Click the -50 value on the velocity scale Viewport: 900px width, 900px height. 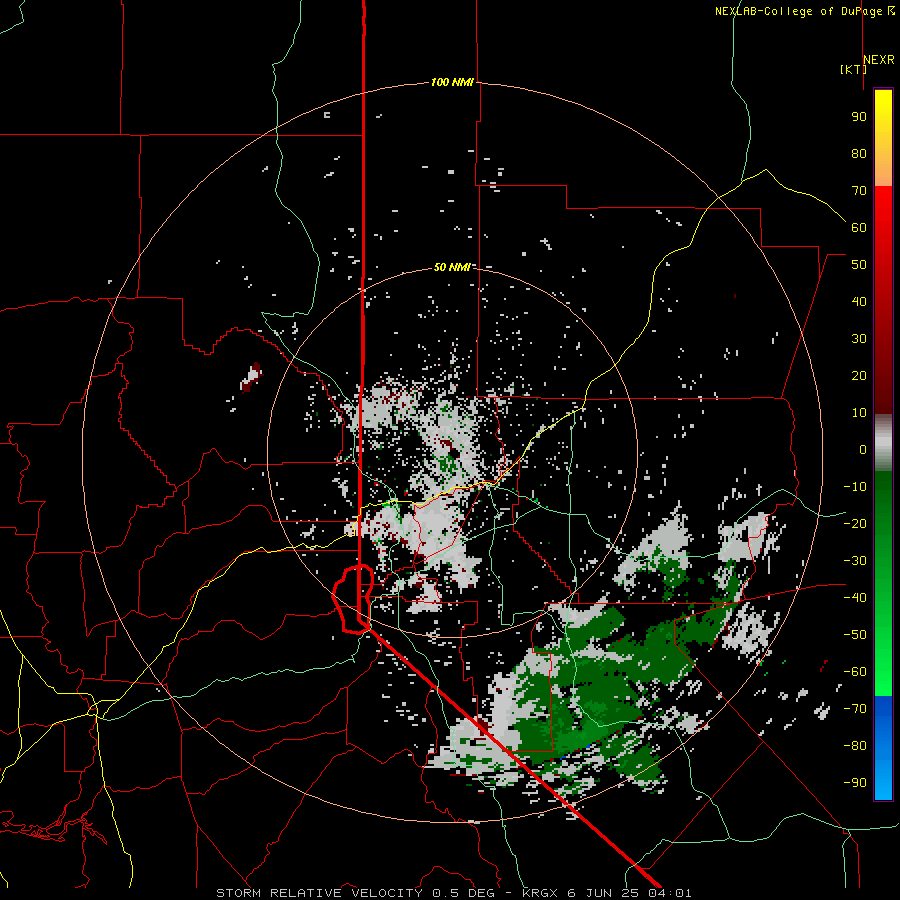pos(855,634)
